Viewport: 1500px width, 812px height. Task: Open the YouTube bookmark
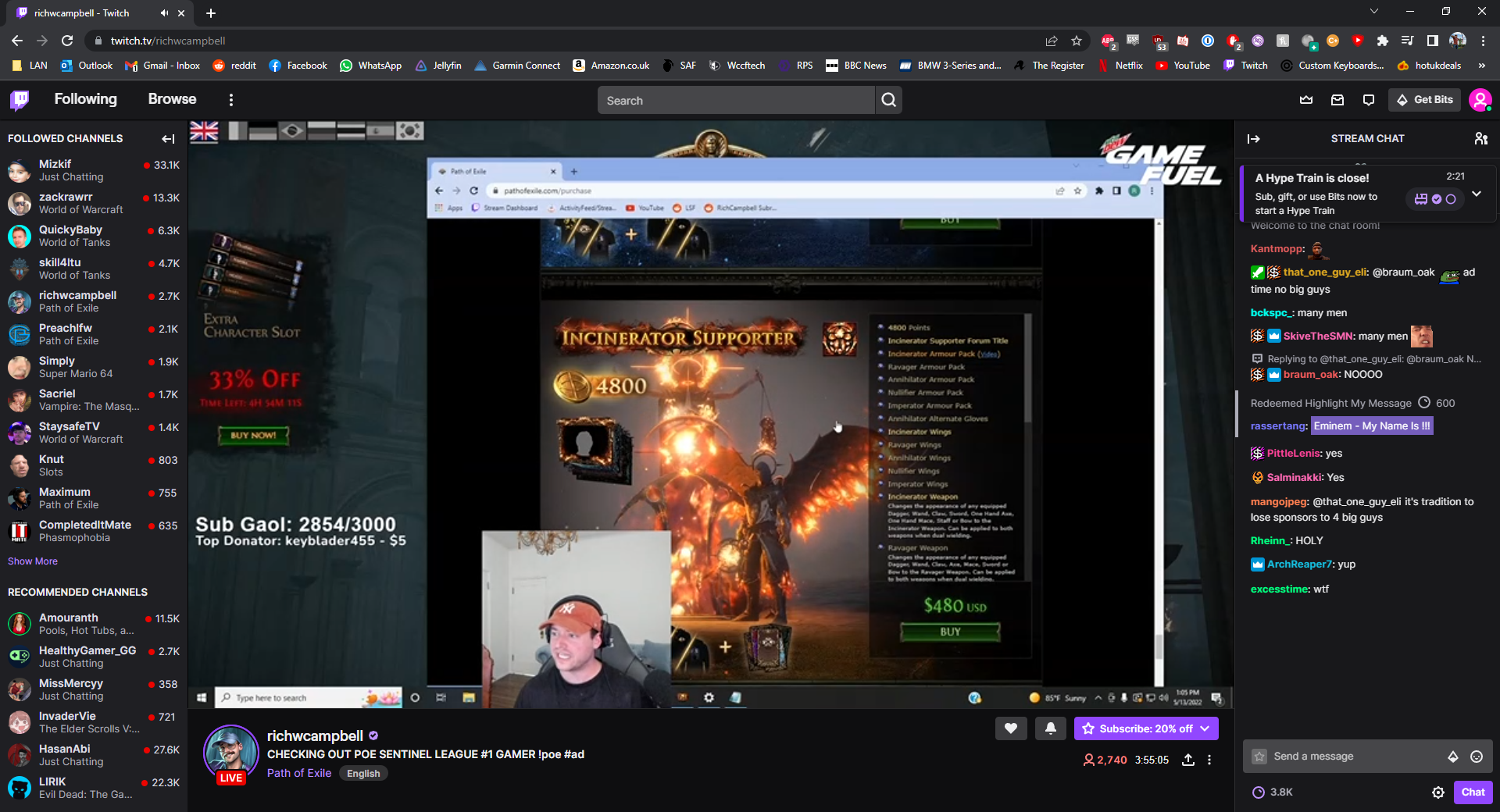[x=1183, y=66]
